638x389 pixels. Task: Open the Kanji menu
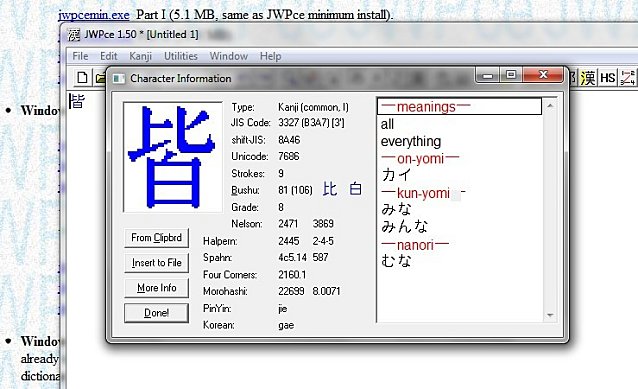click(141, 56)
